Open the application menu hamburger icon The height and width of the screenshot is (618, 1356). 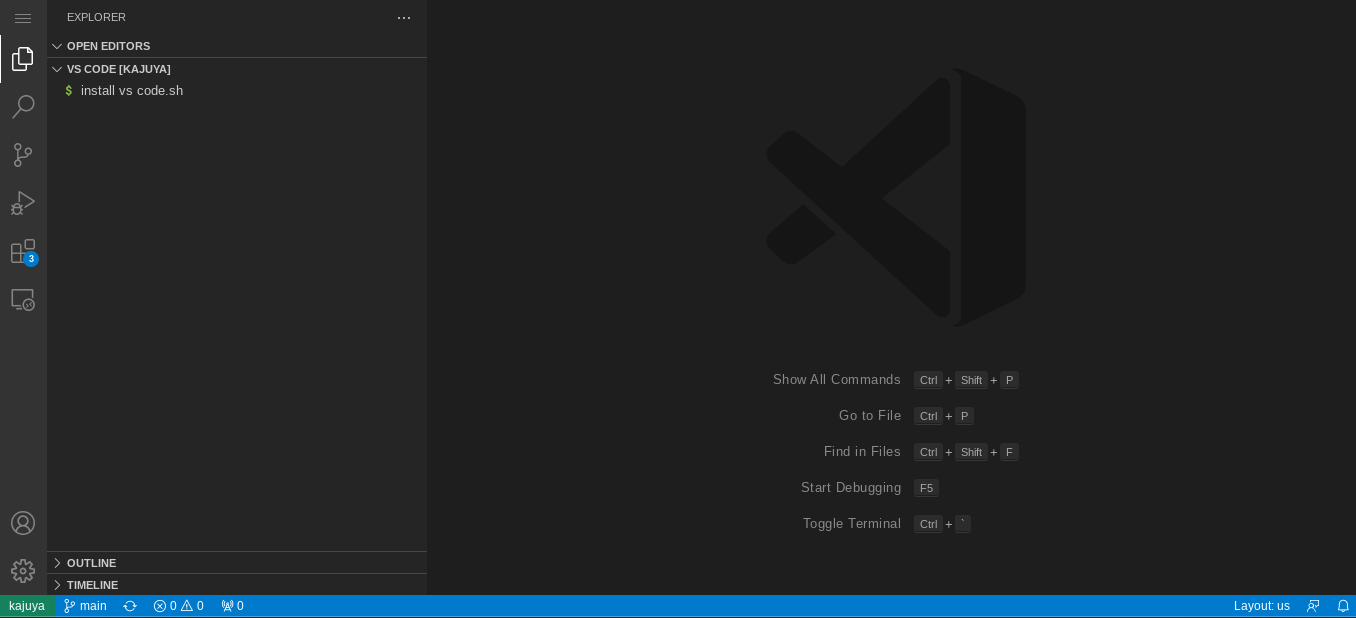[23, 18]
